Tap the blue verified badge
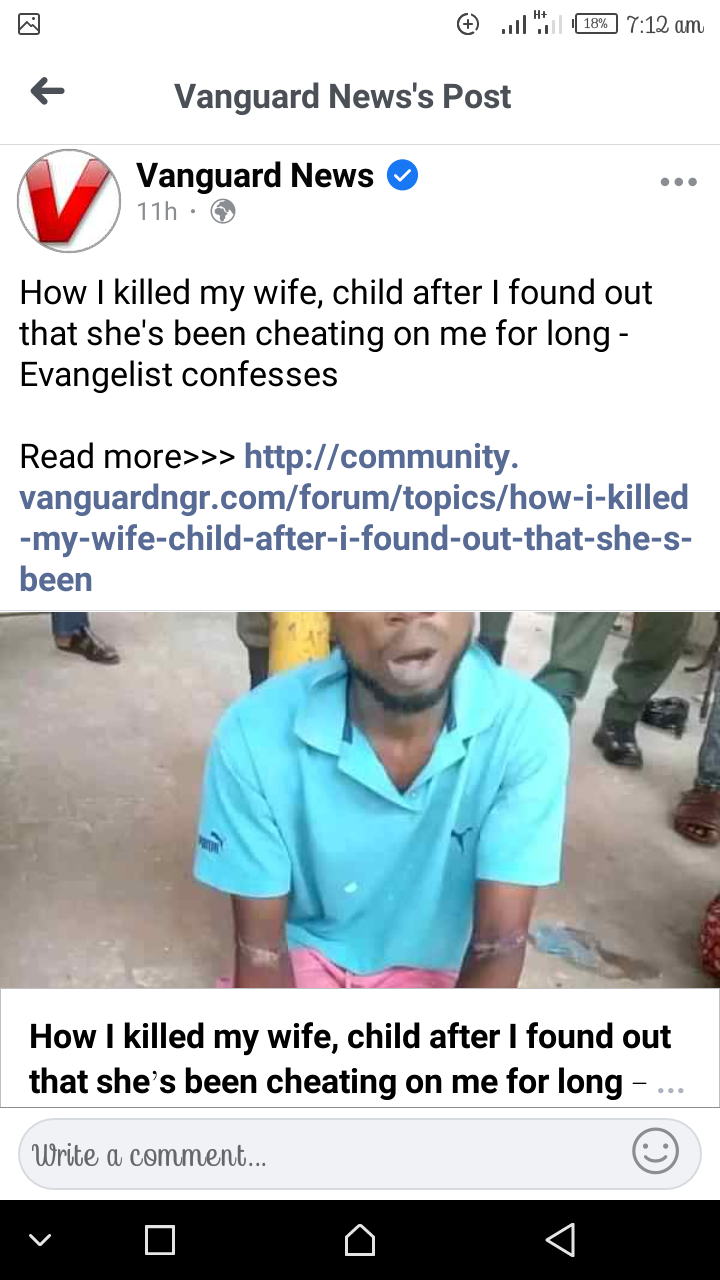The width and height of the screenshot is (720, 1280). pyautogui.click(x=402, y=176)
